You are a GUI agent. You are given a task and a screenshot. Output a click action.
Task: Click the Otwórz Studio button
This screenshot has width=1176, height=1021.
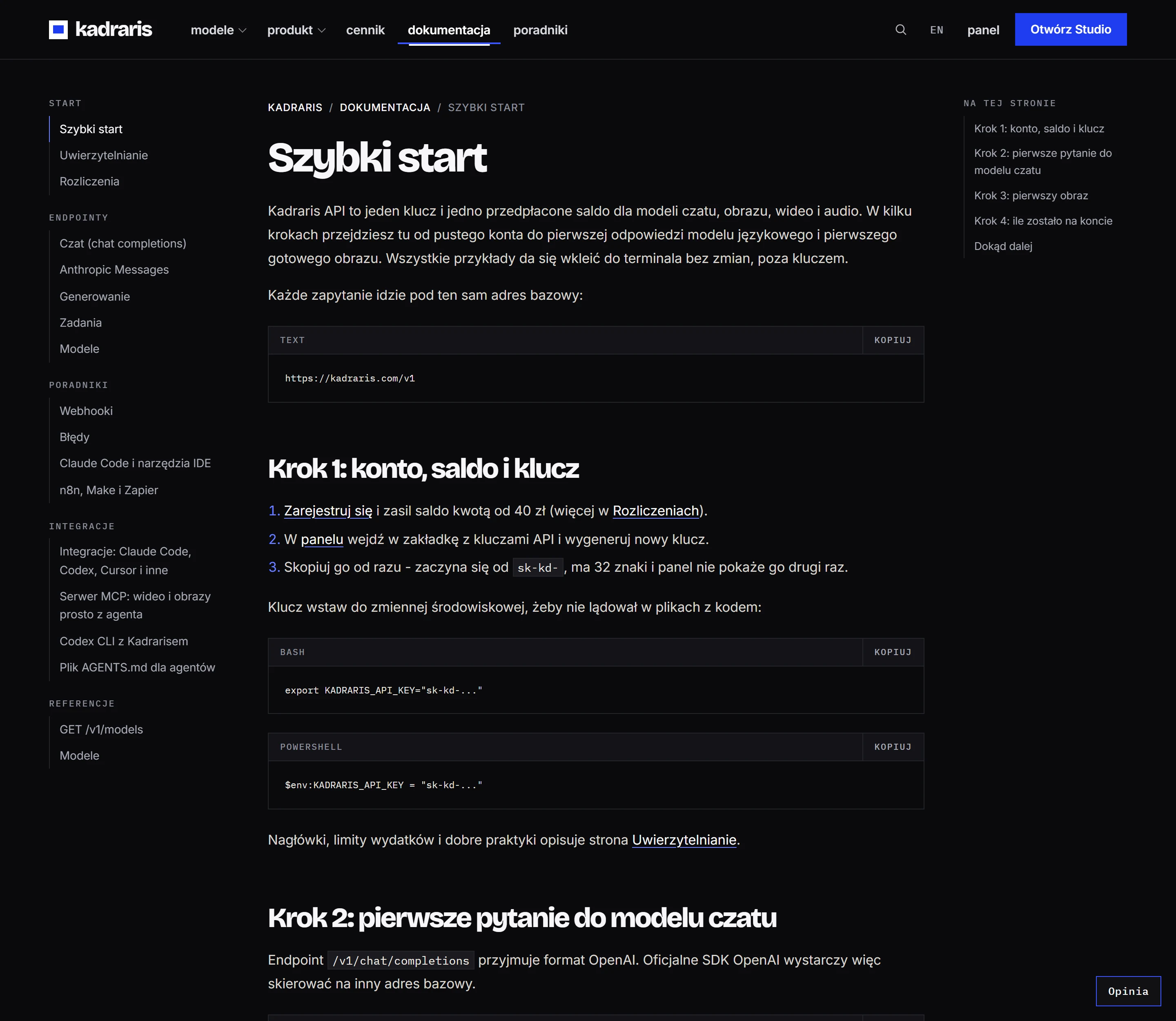1071,30
